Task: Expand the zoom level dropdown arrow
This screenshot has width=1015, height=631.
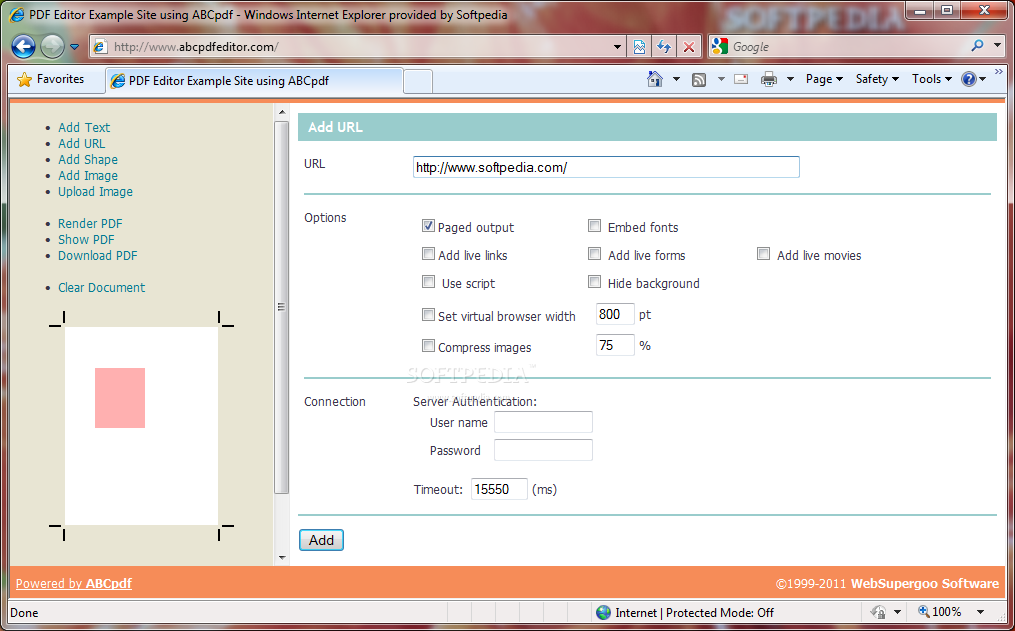Action: click(980, 612)
